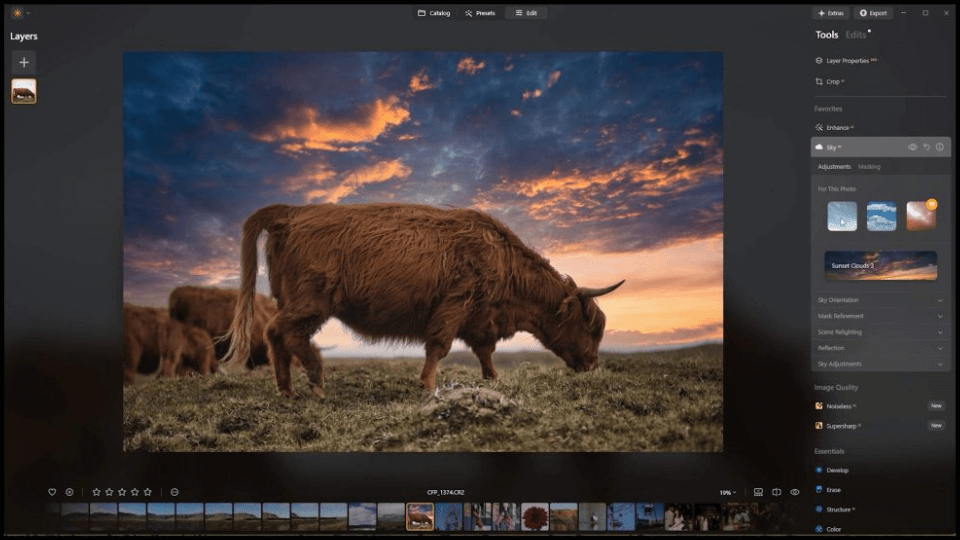This screenshot has height=540, width=960.
Task: Pick the orange premium suggested sky
Action: point(921,216)
